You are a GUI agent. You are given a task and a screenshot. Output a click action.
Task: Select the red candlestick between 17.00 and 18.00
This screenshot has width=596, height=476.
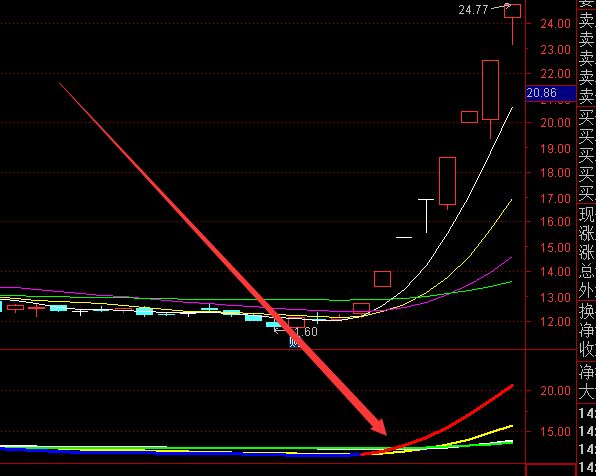coord(447,181)
